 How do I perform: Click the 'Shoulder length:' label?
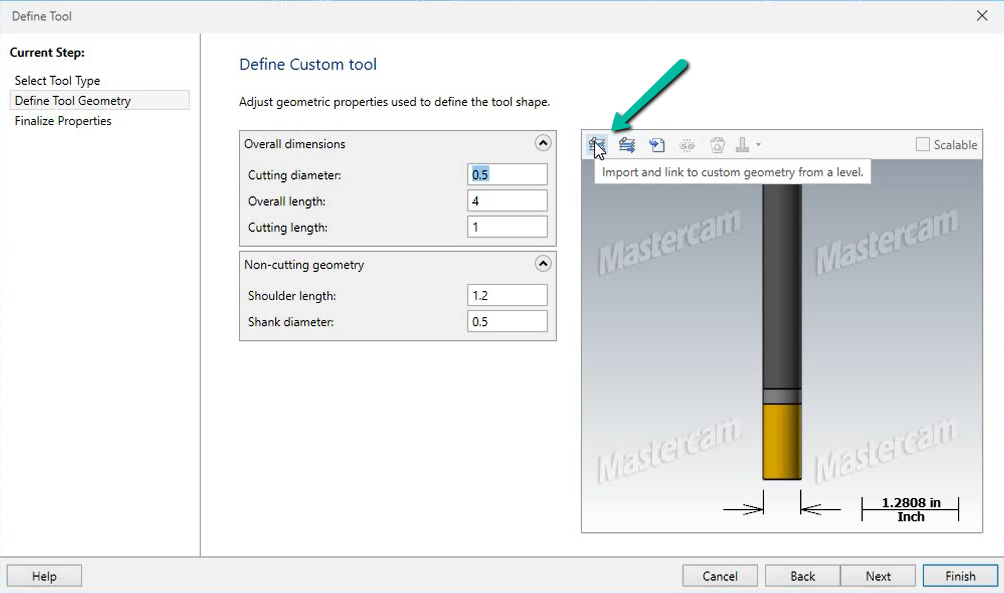pos(292,296)
